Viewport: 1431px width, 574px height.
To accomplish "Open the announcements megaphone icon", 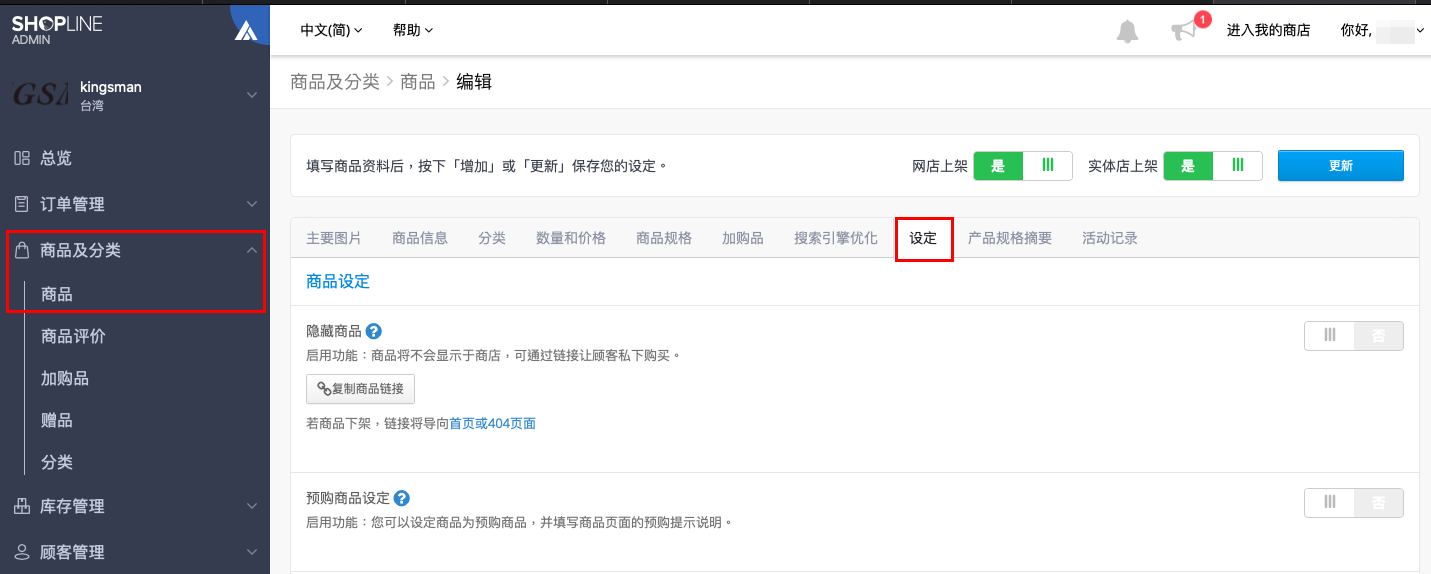I will [1184, 31].
